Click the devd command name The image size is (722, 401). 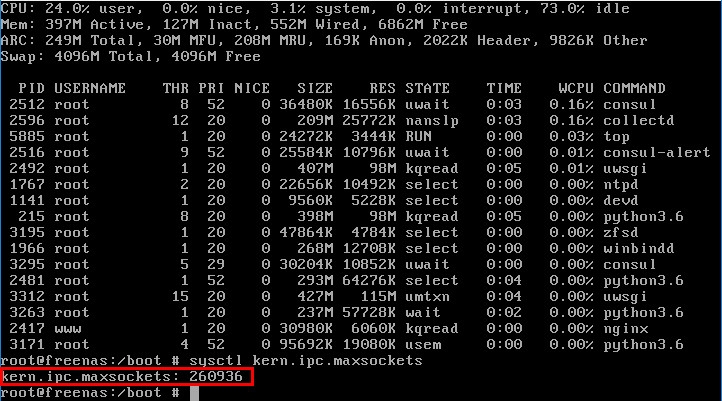tap(621, 200)
